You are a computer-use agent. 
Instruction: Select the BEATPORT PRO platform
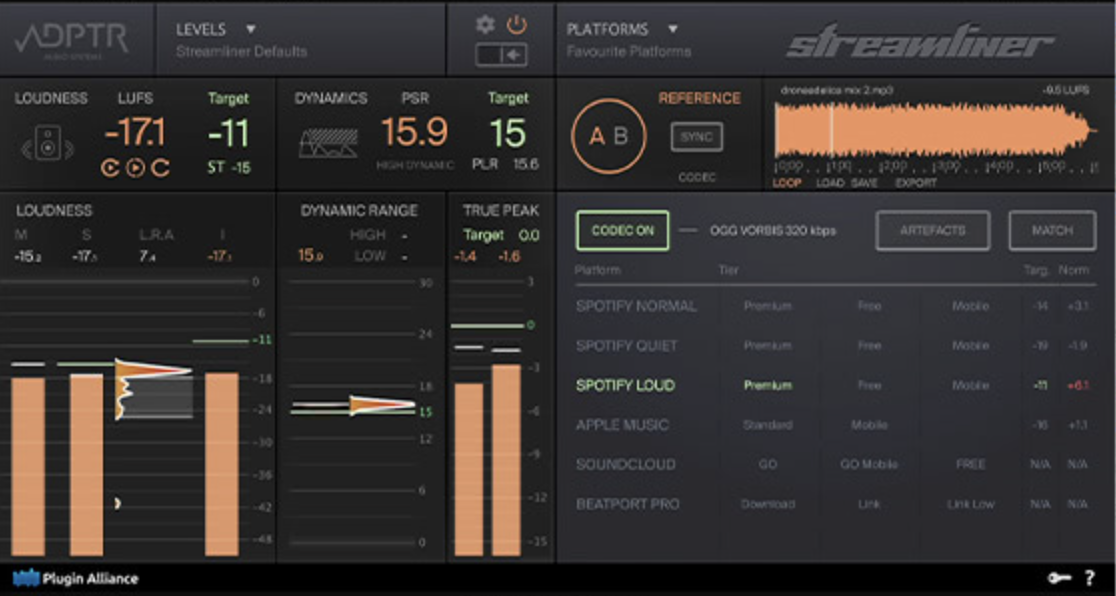pos(627,504)
